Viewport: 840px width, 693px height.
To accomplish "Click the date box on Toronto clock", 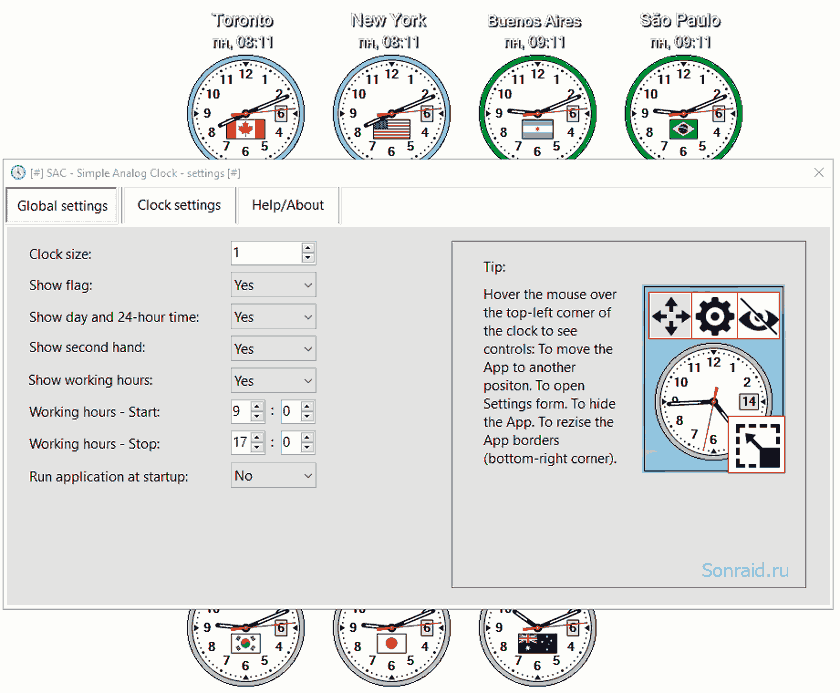I will click(x=281, y=114).
